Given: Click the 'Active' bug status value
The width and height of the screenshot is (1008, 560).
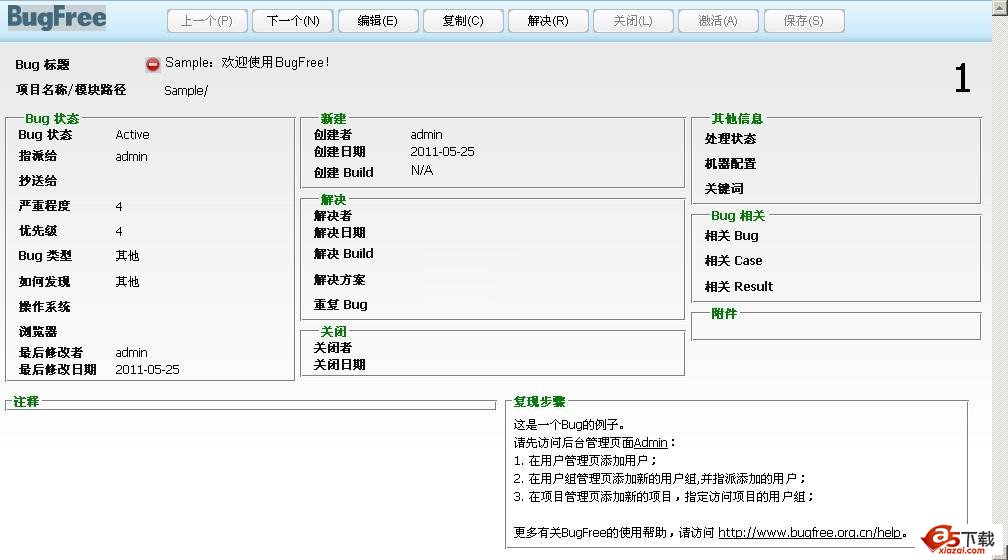Looking at the screenshot, I should click(x=132, y=135).
